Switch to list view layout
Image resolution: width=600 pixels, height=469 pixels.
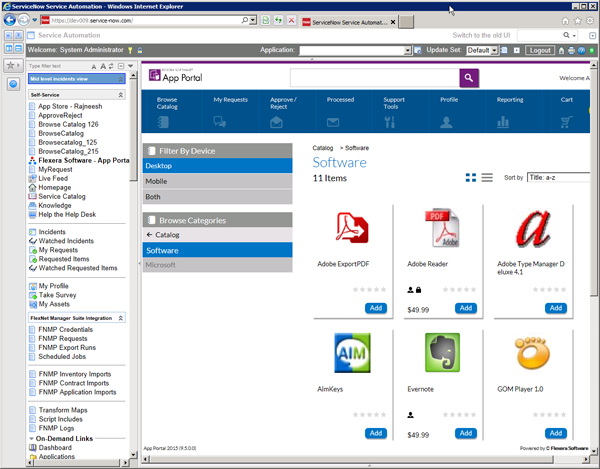(487, 178)
